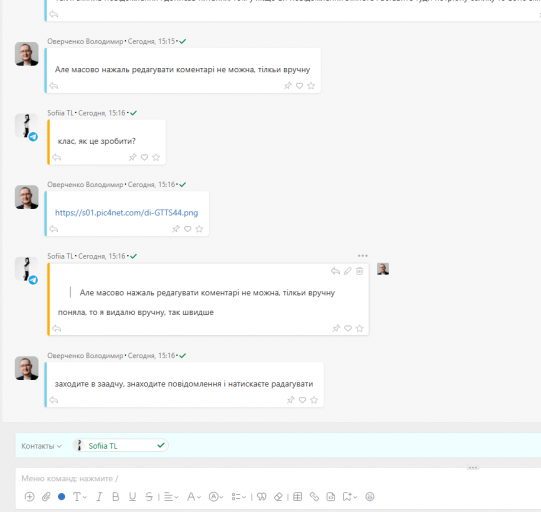This screenshot has width=541, height=512.
Task: Reply using bottom arrow of 'поняла' message
Action: (57, 328)
